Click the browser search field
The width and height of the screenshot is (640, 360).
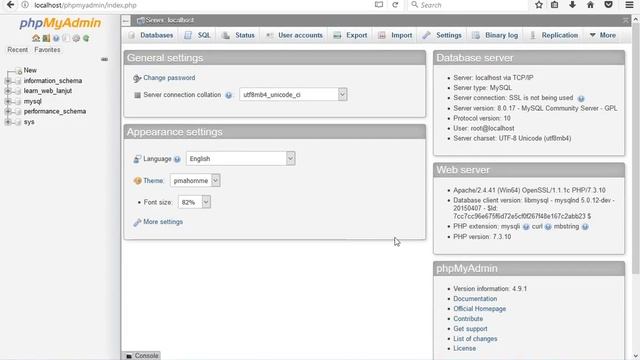pyautogui.click(x=467, y=5)
